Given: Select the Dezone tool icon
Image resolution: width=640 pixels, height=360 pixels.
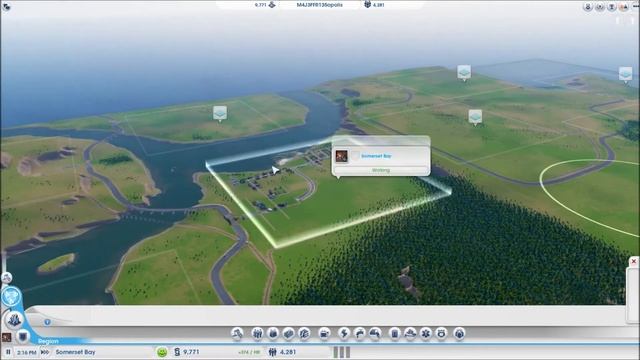Looking at the screenshot, I should (304, 333).
